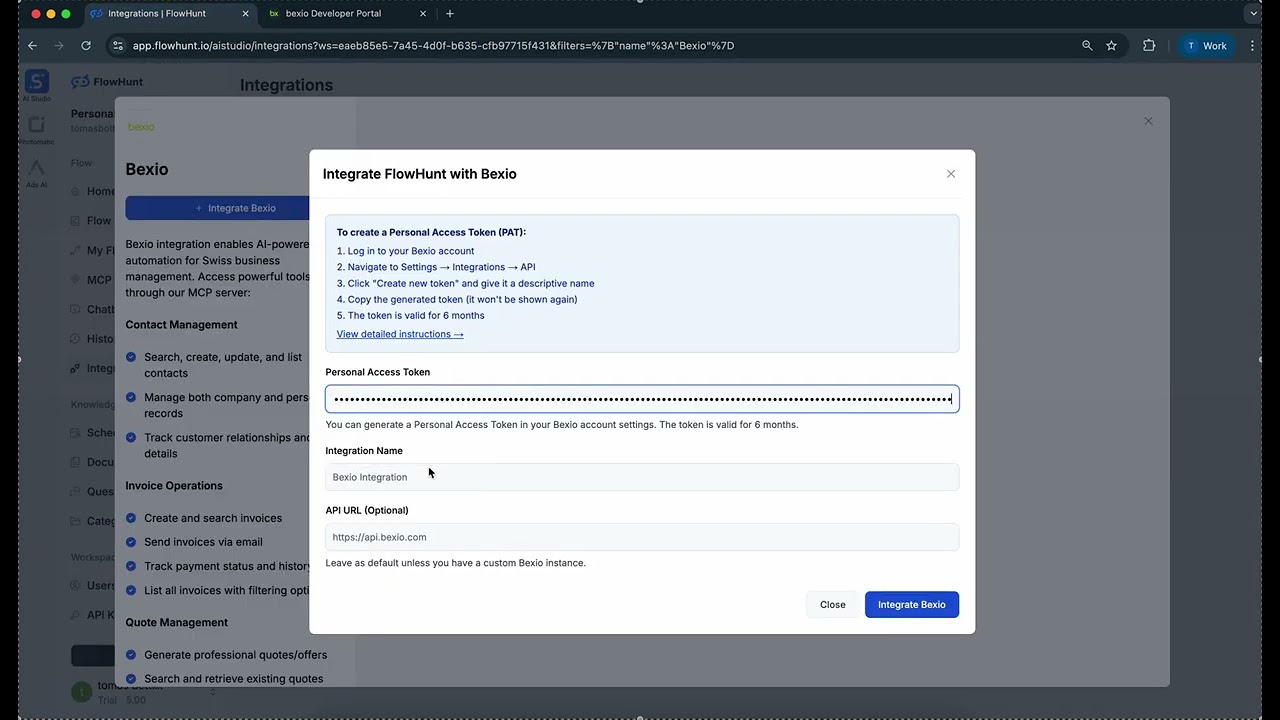Go back in browser history
This screenshot has width=1280, height=720.
point(32,46)
